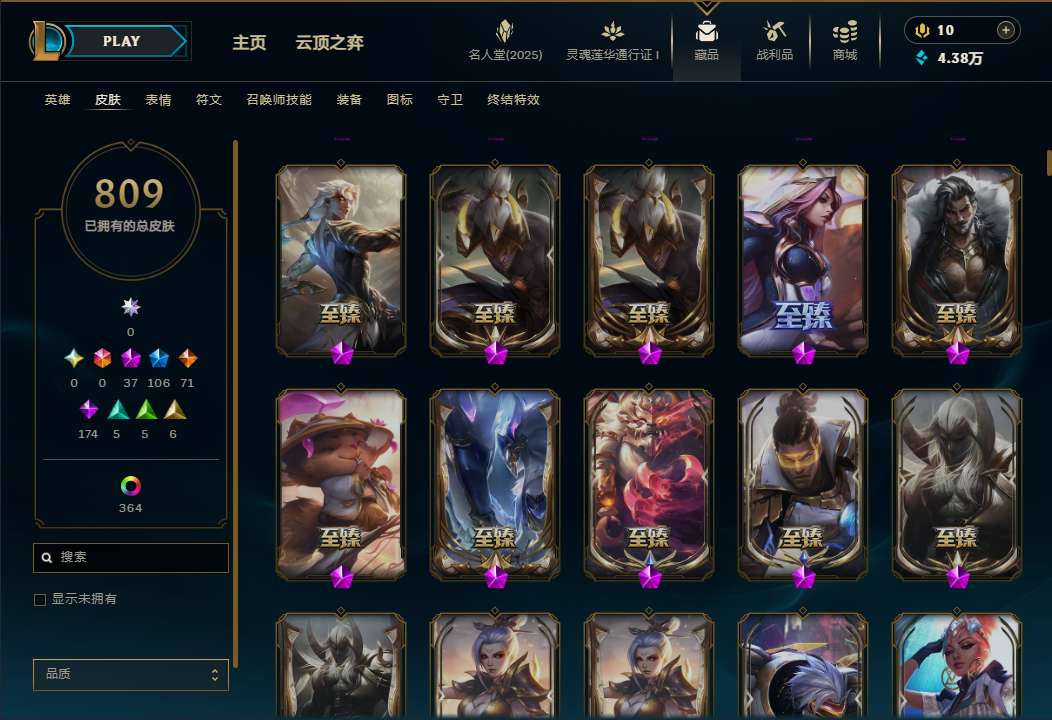
Task: Go to 云顶之弈 in top navigation
Action: point(329,43)
